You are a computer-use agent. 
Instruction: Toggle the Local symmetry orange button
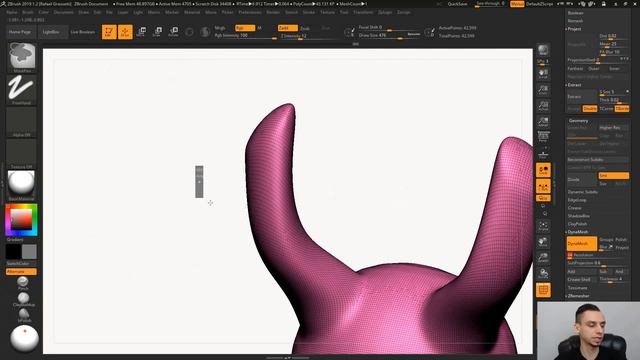543,170
